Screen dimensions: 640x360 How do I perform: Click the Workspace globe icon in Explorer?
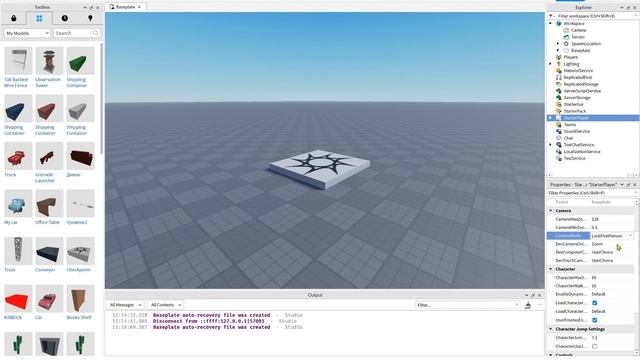559,23
